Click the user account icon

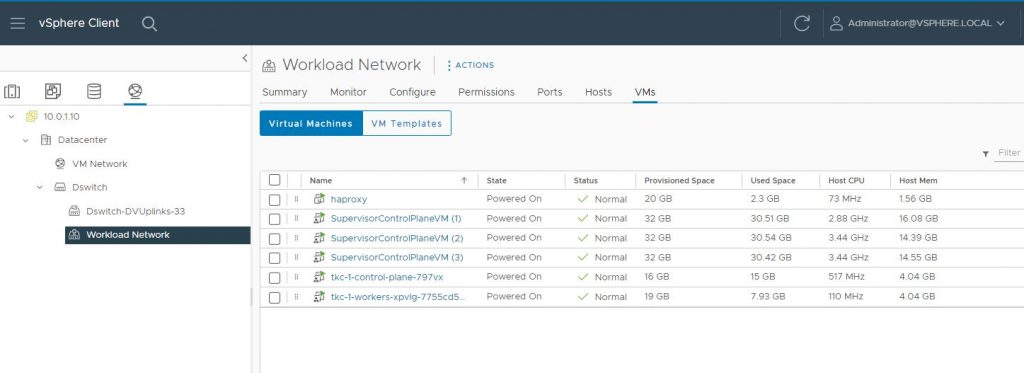[836, 24]
